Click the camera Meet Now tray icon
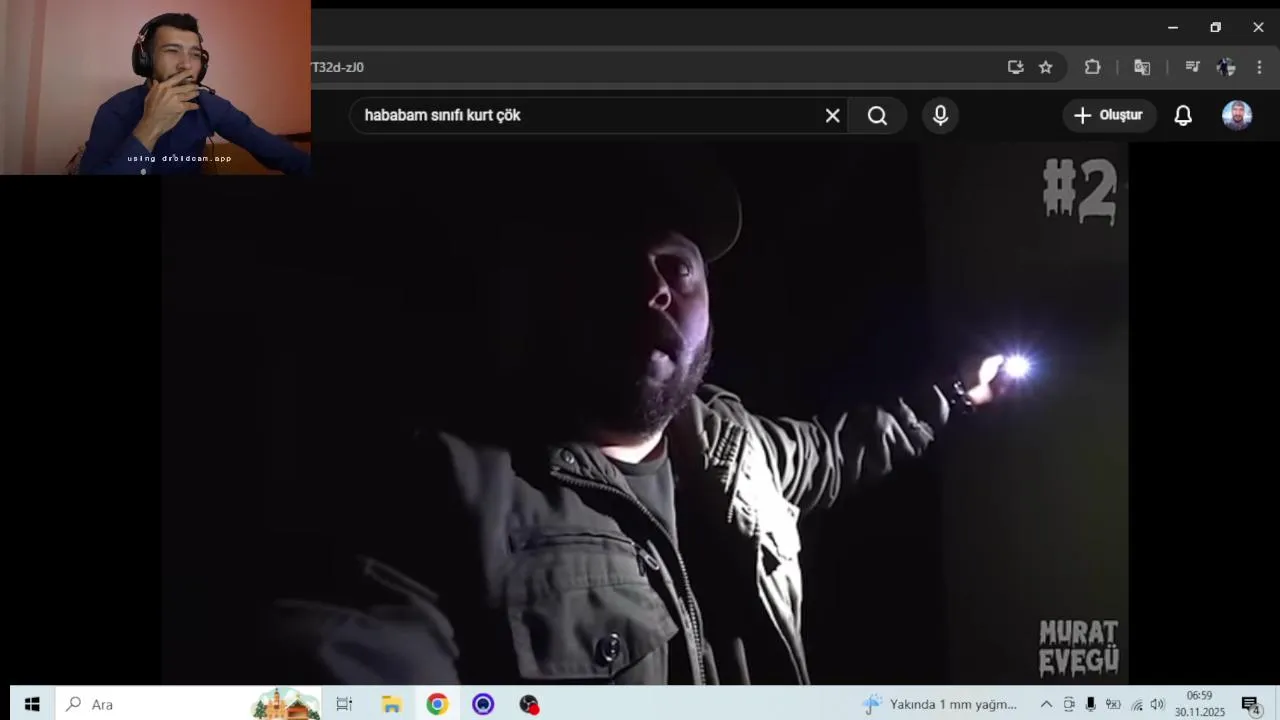 pyautogui.click(x=1069, y=704)
